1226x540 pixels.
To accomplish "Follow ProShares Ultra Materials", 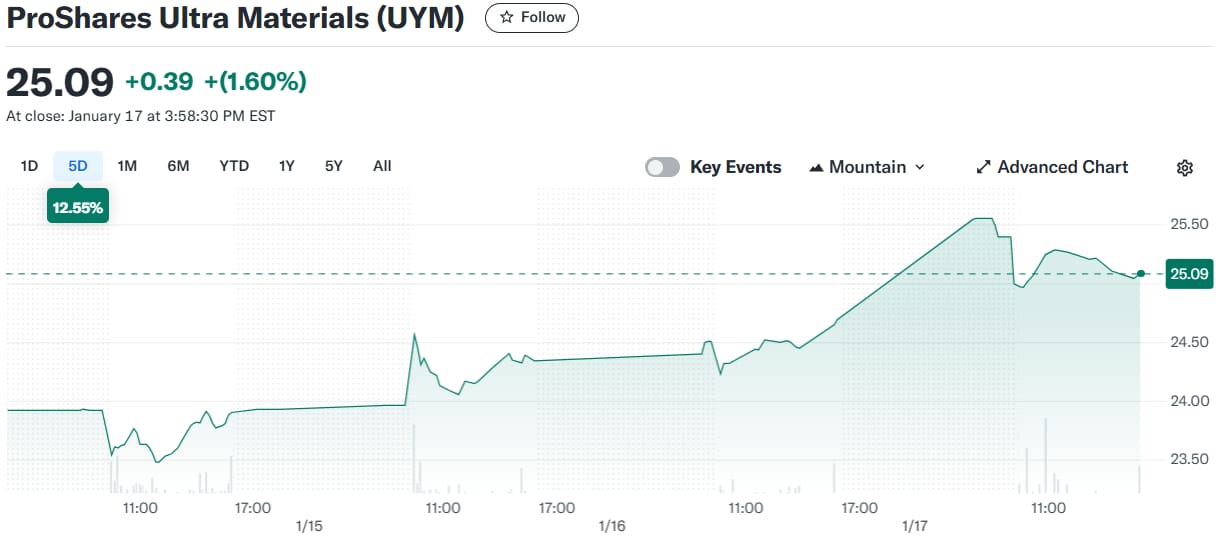I will (x=532, y=18).
